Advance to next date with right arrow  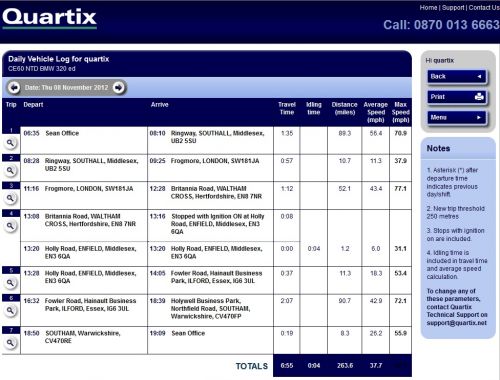(x=119, y=88)
